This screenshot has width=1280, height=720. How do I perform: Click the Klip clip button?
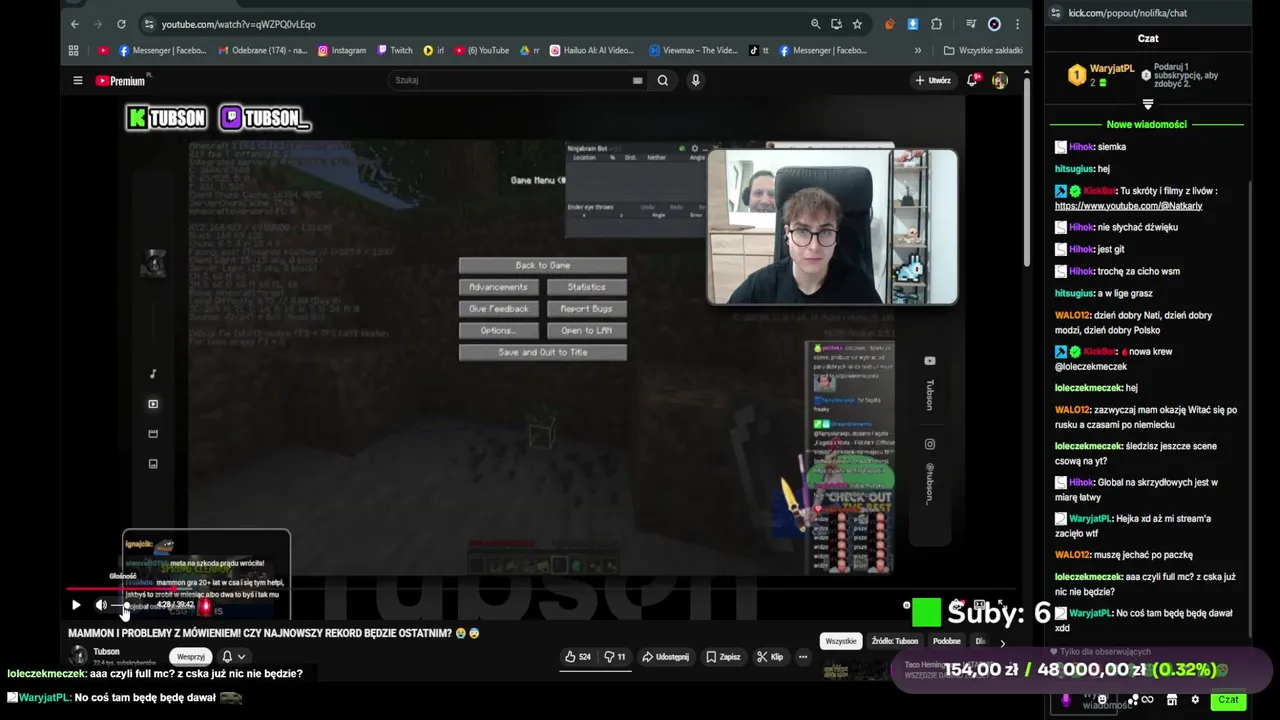click(x=770, y=657)
